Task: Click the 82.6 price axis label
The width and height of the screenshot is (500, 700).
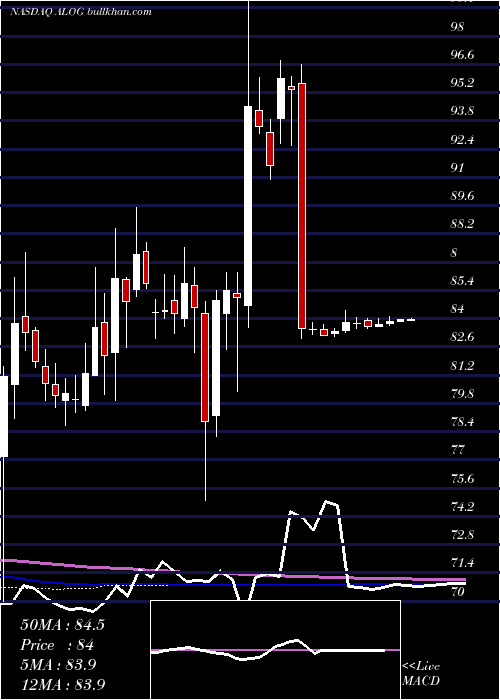Action: tap(462, 337)
